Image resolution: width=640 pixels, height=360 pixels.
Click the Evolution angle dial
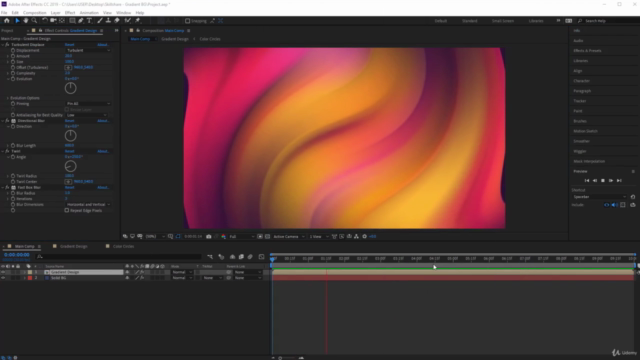tap(70, 88)
